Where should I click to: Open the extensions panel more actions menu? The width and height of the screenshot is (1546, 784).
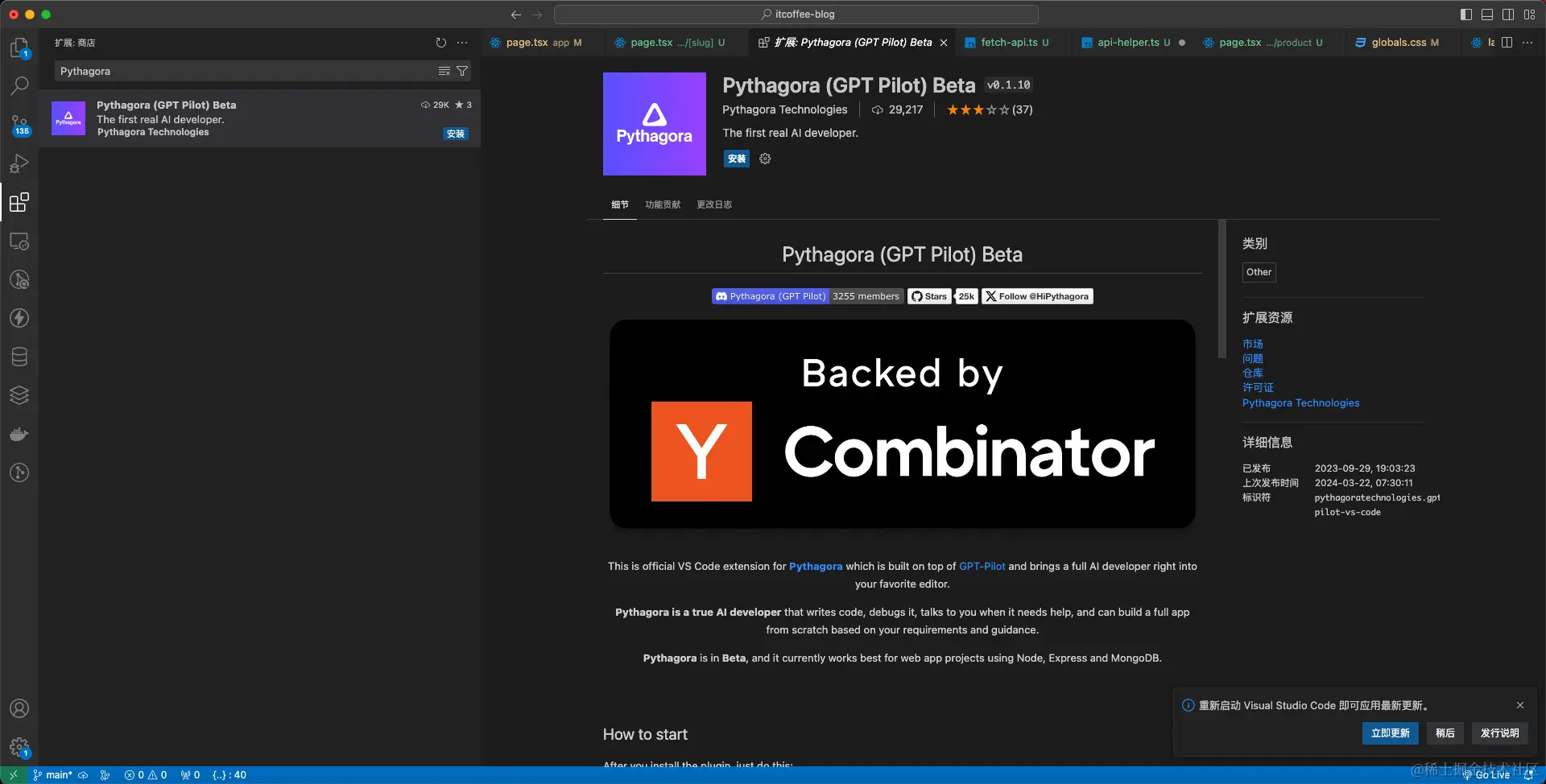[462, 43]
